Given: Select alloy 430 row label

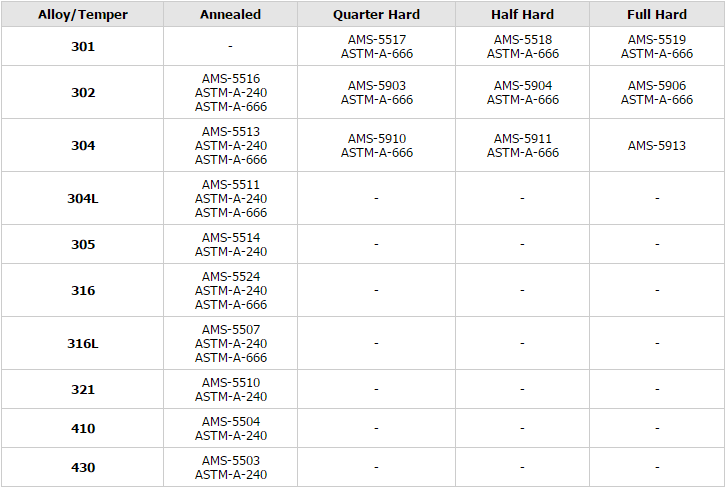Looking at the screenshot, I should [x=83, y=468].
